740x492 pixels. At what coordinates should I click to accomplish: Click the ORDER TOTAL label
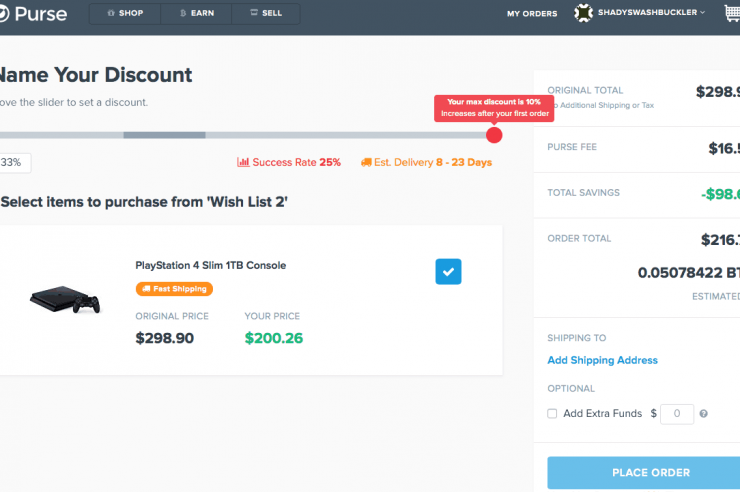coord(579,238)
